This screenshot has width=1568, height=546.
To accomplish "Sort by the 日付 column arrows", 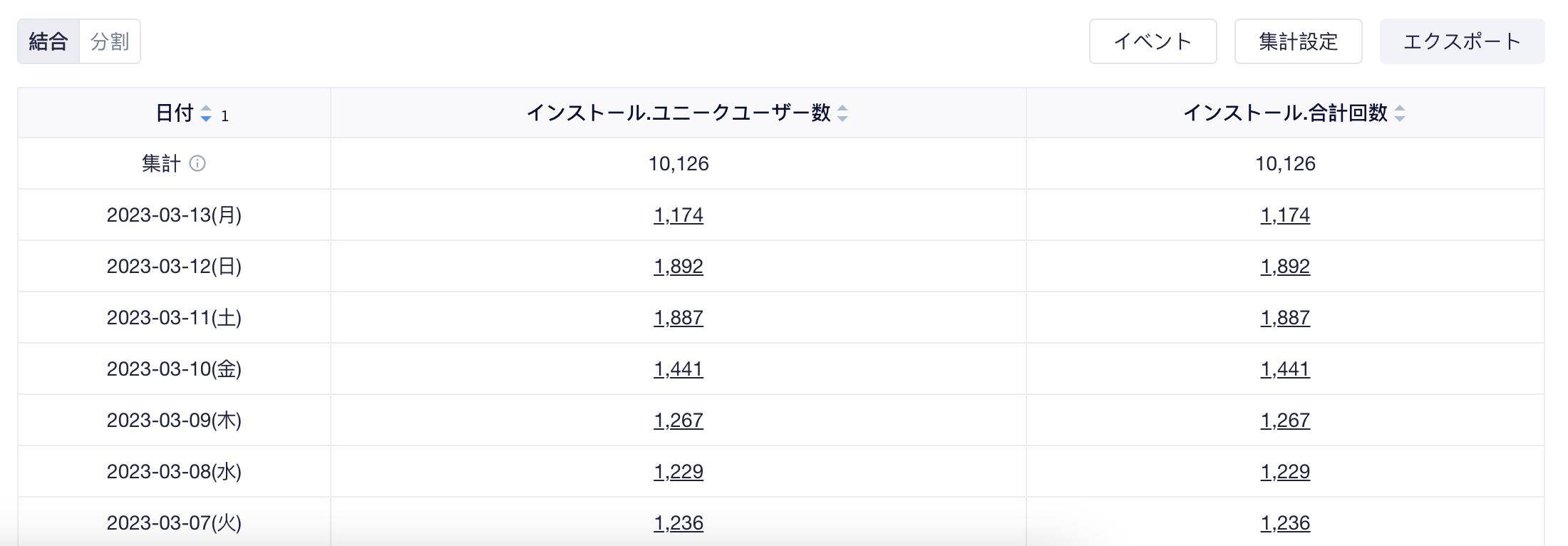I will [x=205, y=113].
